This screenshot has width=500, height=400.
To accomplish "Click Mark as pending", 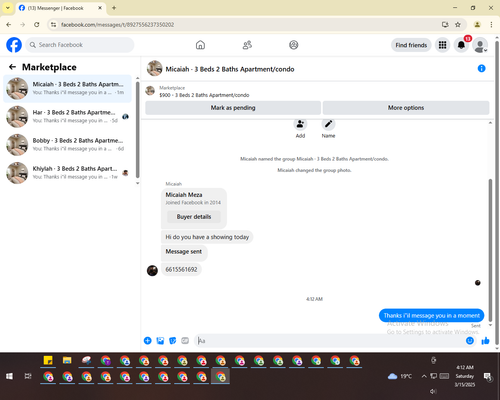I will coord(233,108).
